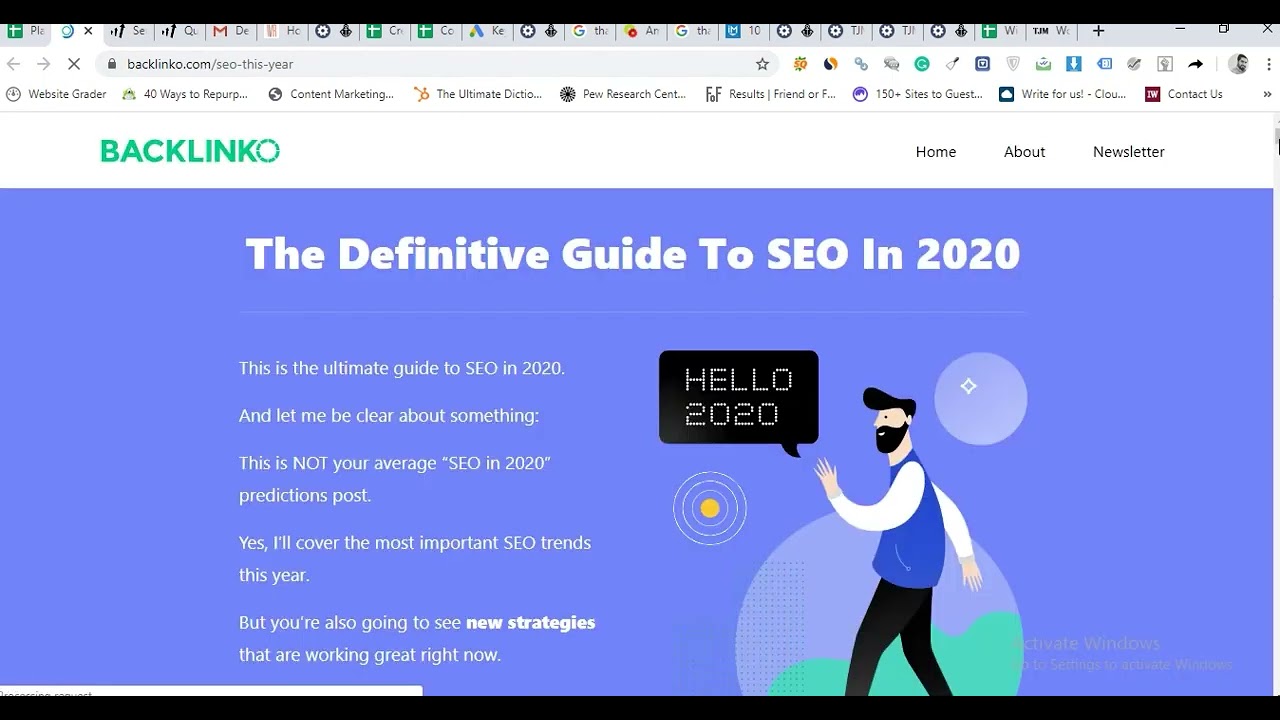The height and width of the screenshot is (720, 1280).
Task: Open a new tab with the plus button
Action: tap(1098, 31)
